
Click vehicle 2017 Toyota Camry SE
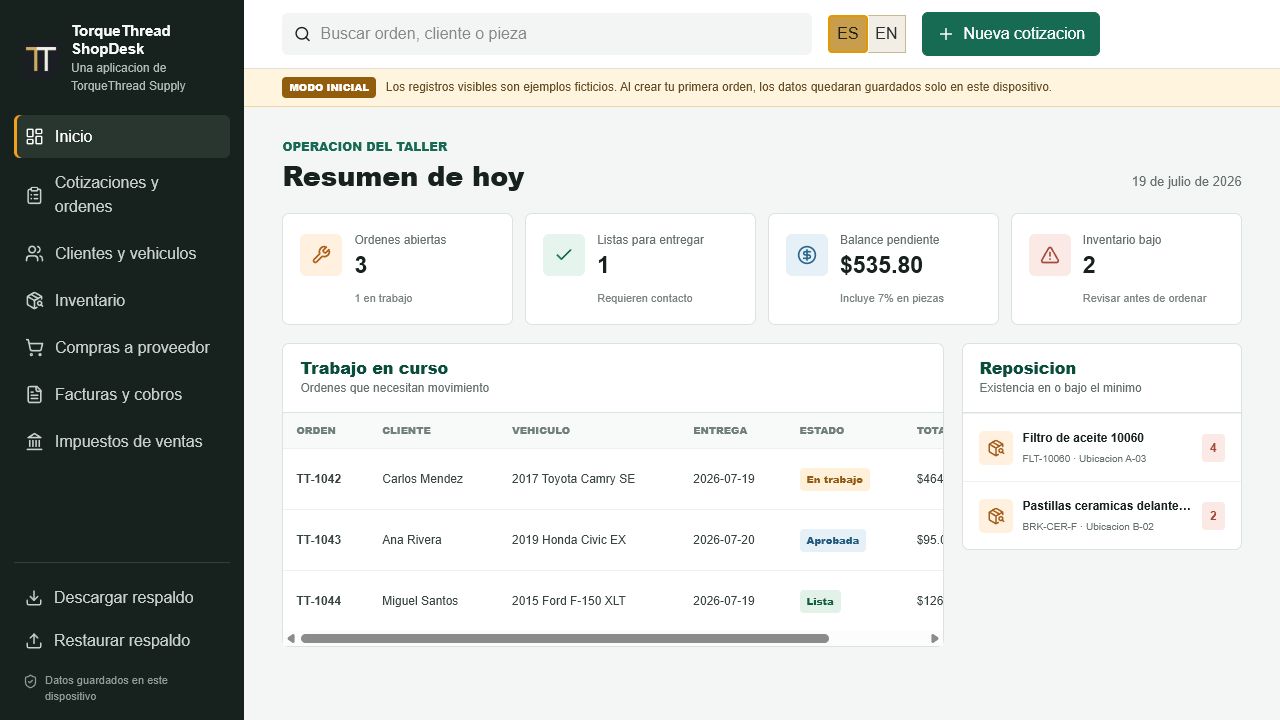tap(573, 479)
